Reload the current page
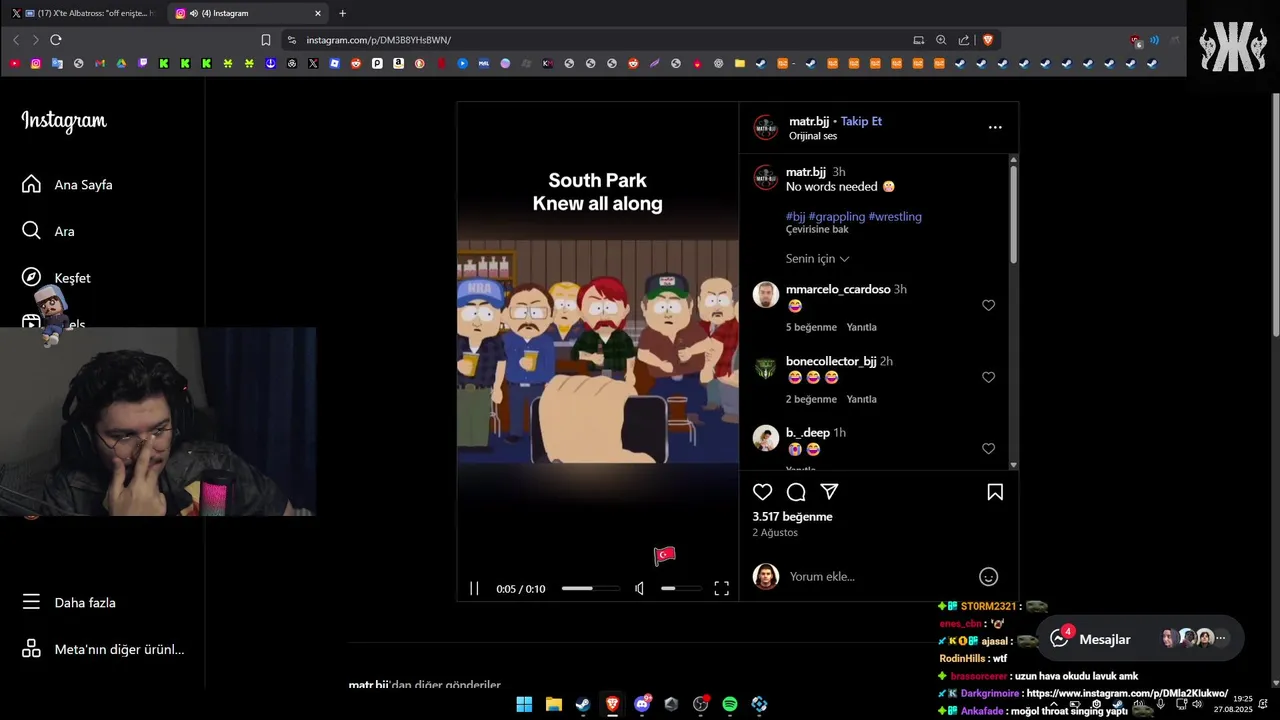 coord(56,40)
